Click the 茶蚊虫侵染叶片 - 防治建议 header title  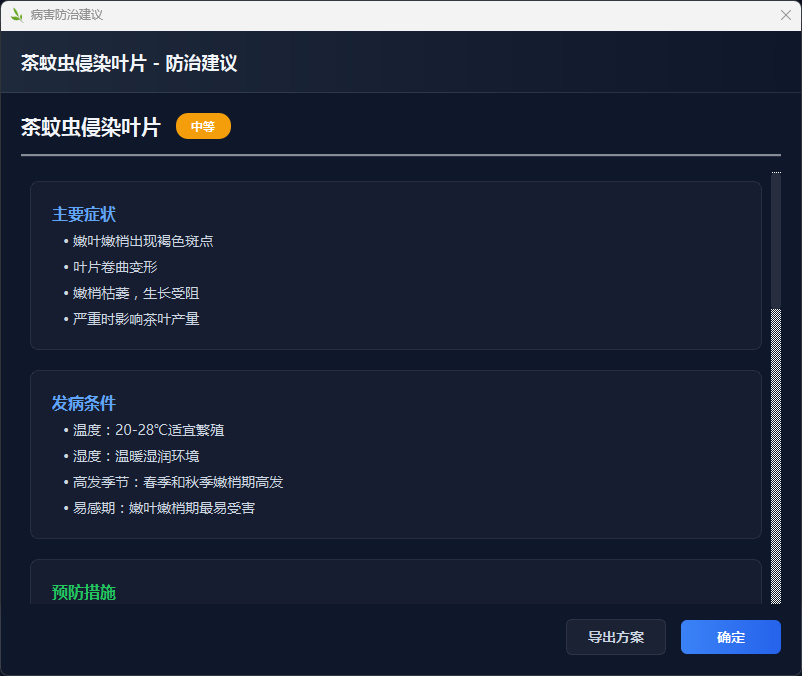coord(129,63)
